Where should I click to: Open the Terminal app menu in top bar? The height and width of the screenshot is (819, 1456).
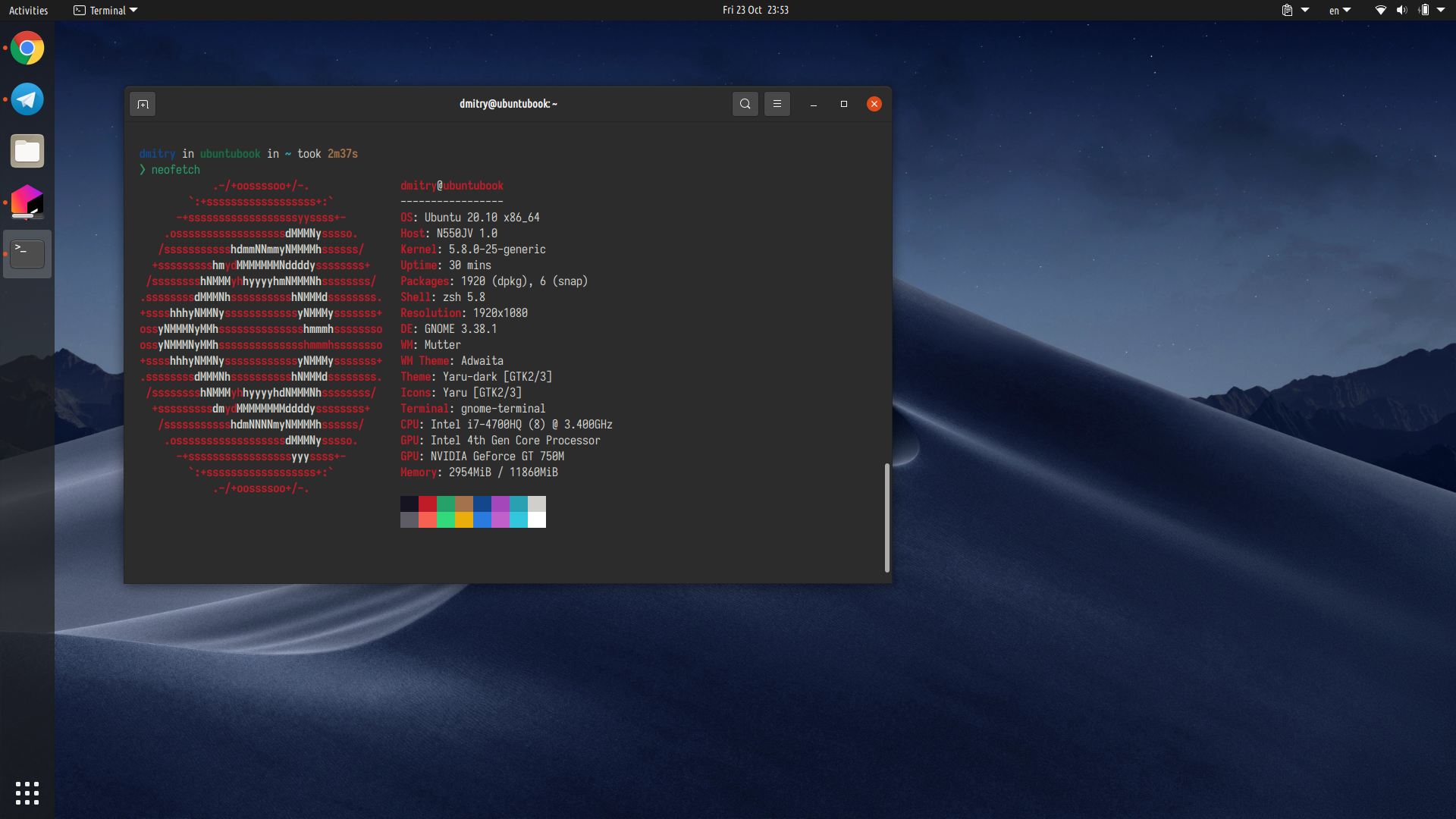pyautogui.click(x=105, y=10)
